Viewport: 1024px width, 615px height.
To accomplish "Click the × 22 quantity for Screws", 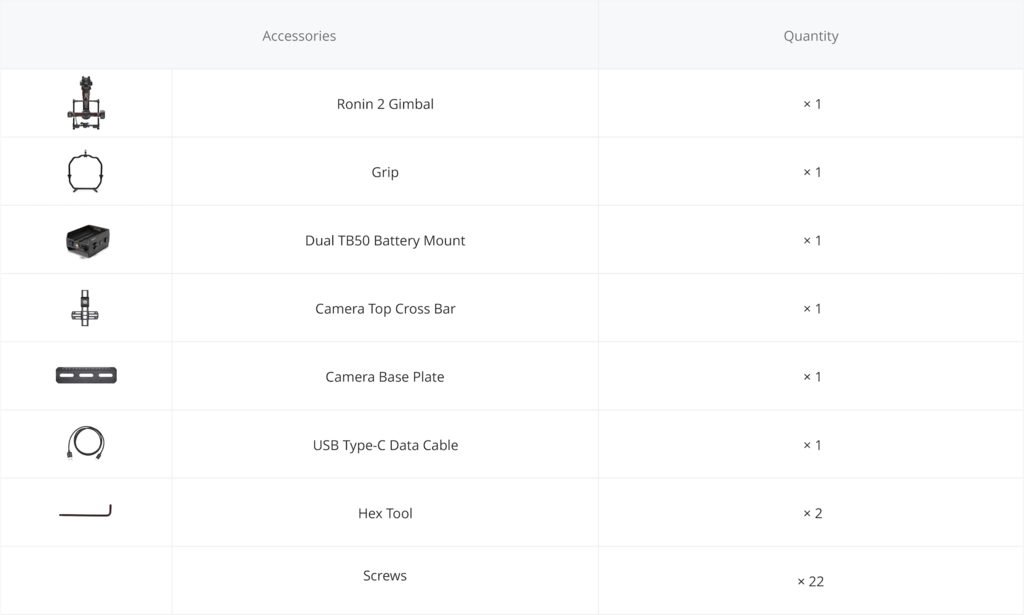I will [x=811, y=581].
